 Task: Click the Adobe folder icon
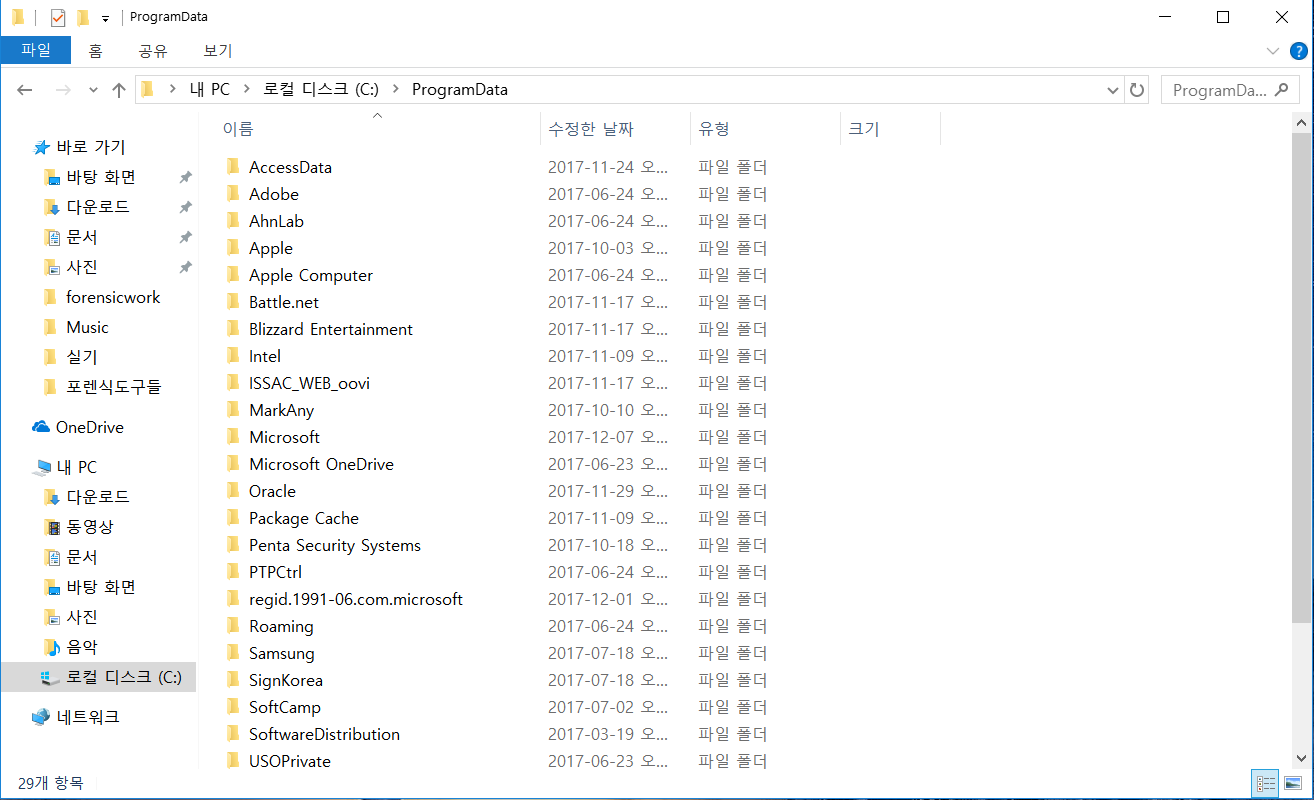coord(233,193)
